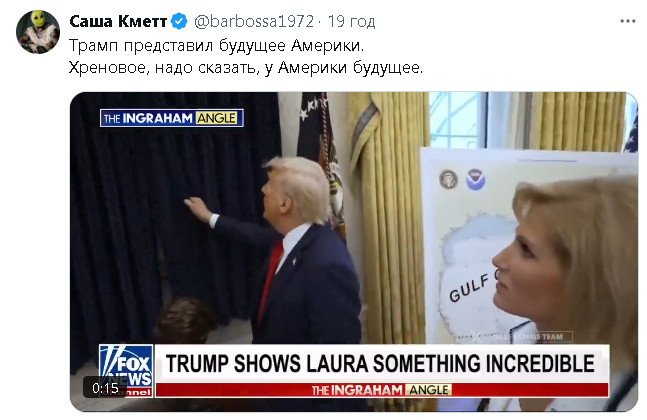647x420 pixels.
Task: Click the tweet text line Трамп представил будущее Америки
Action: [x=217, y=45]
